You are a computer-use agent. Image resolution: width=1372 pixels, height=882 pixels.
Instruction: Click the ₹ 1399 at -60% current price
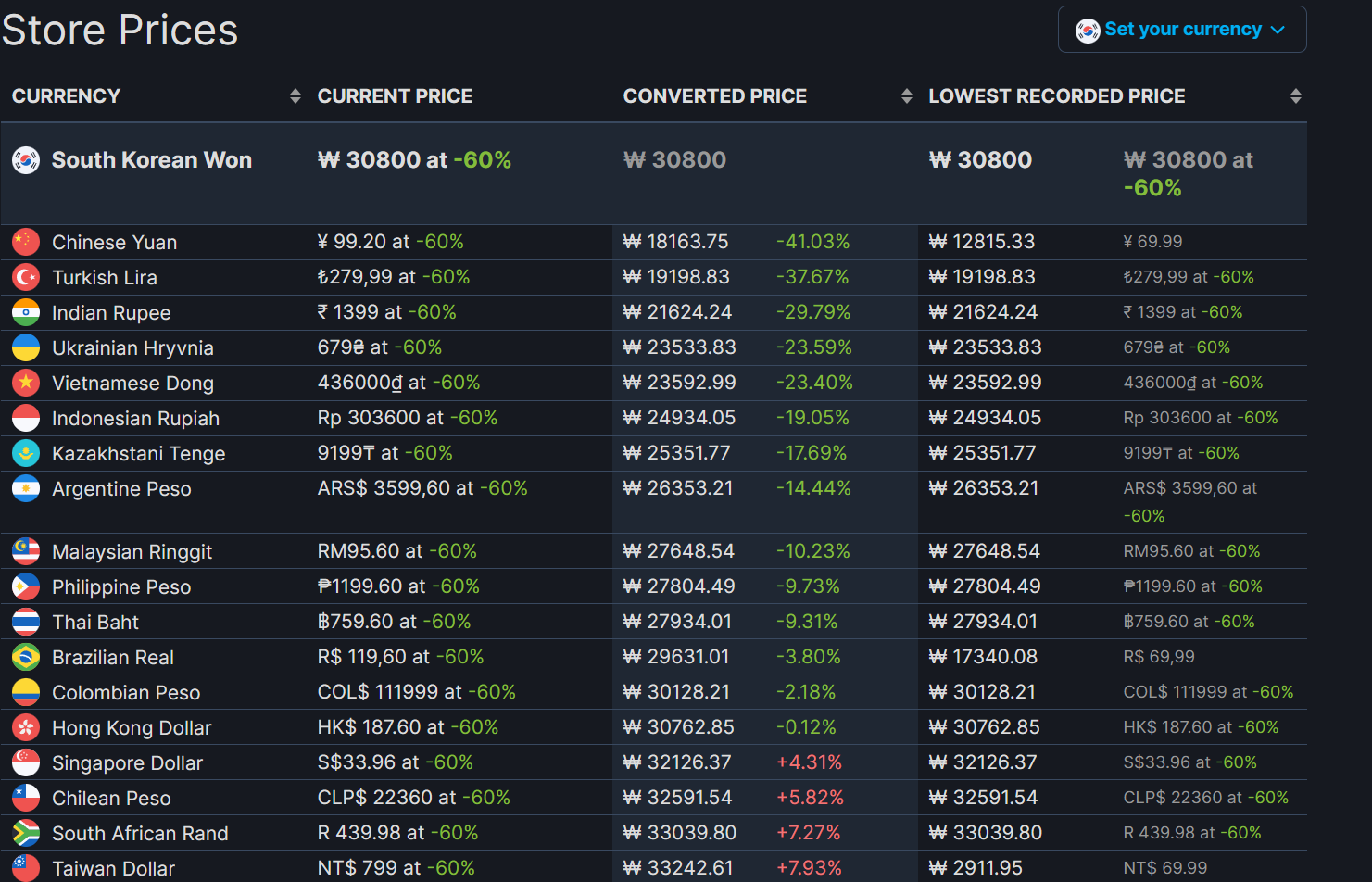coord(386,312)
